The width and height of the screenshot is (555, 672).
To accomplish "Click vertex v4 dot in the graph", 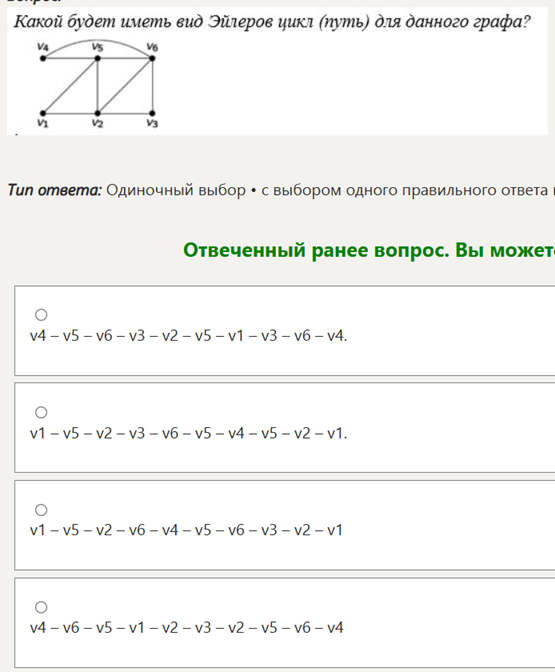I will (43, 58).
